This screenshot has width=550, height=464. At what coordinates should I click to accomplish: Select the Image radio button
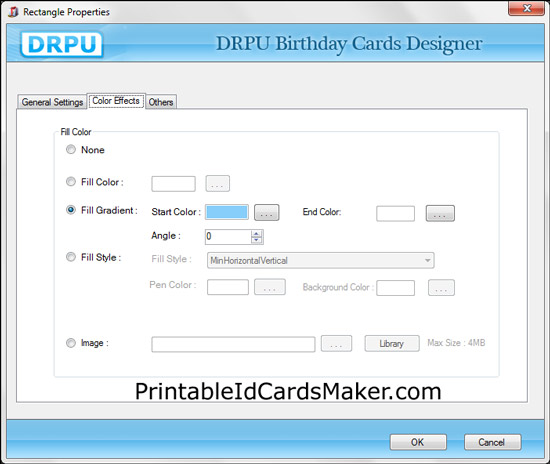coord(71,343)
